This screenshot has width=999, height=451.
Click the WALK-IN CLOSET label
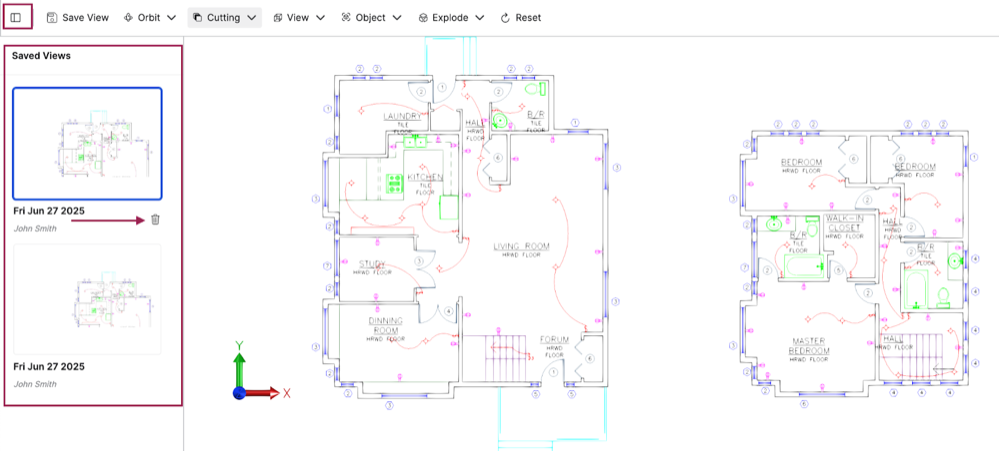[x=844, y=222]
